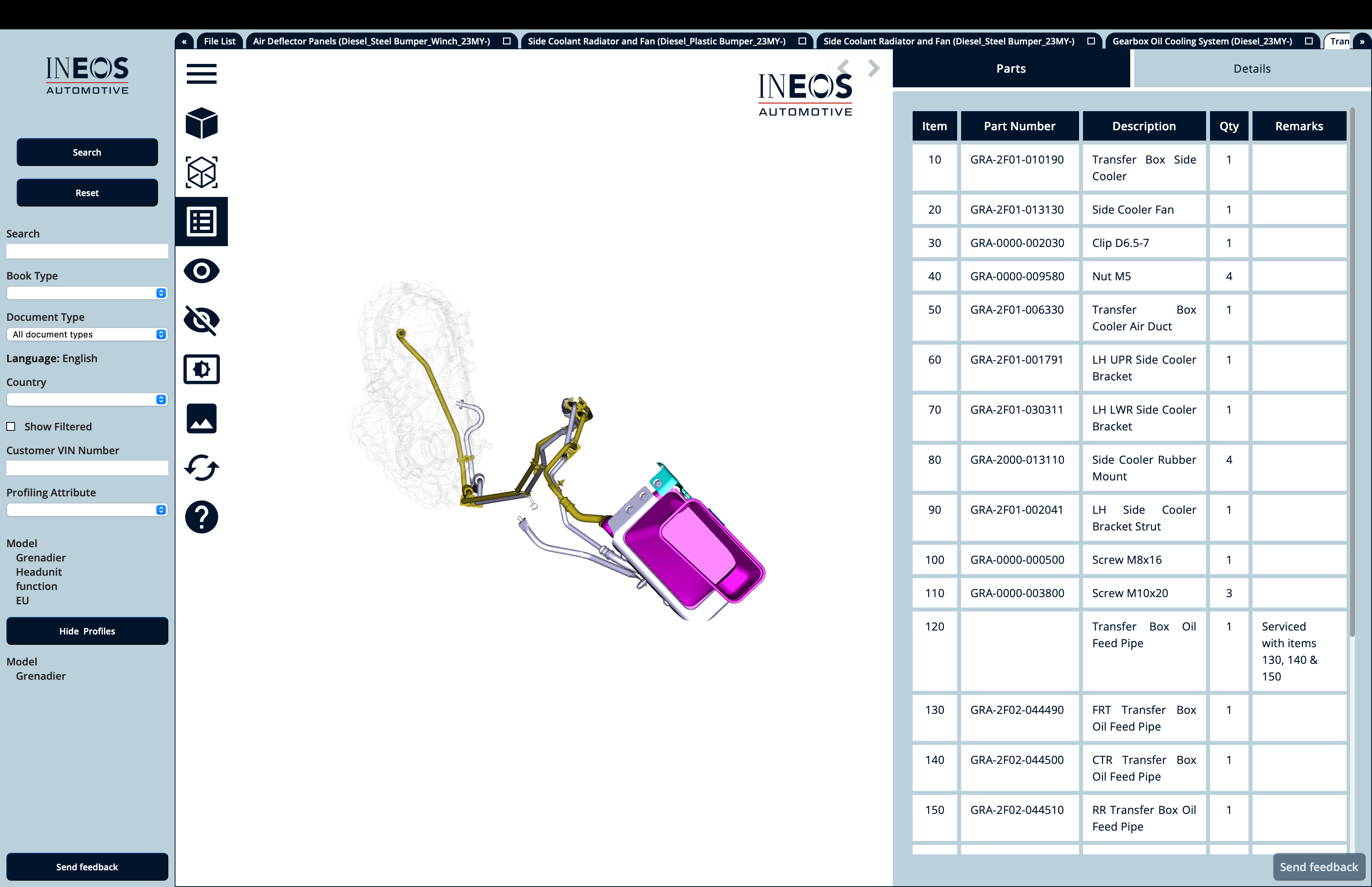Image resolution: width=1372 pixels, height=887 pixels.
Task: Click the Description column header
Action: pyautogui.click(x=1143, y=126)
